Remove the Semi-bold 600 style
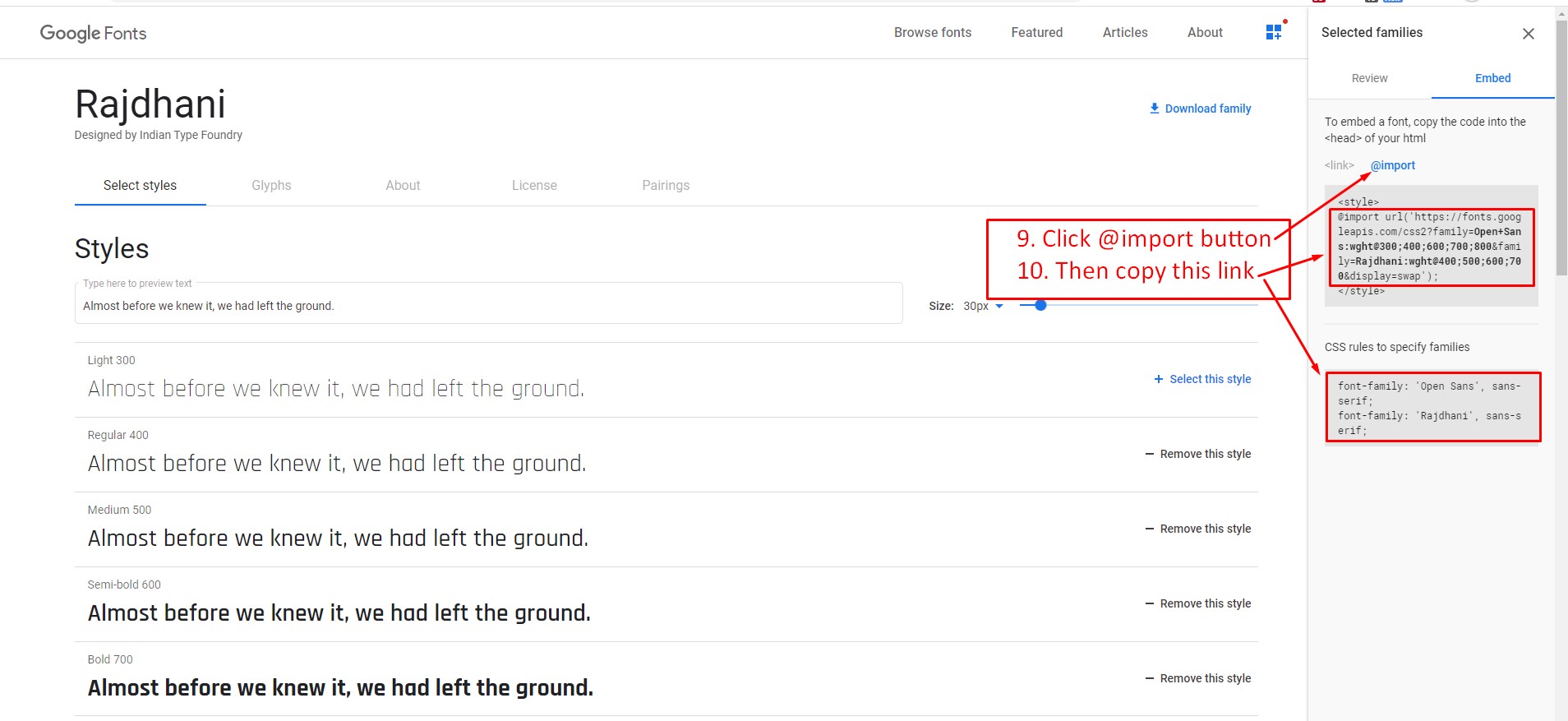Screen dimensions: 1568x721 [x=1198, y=603]
